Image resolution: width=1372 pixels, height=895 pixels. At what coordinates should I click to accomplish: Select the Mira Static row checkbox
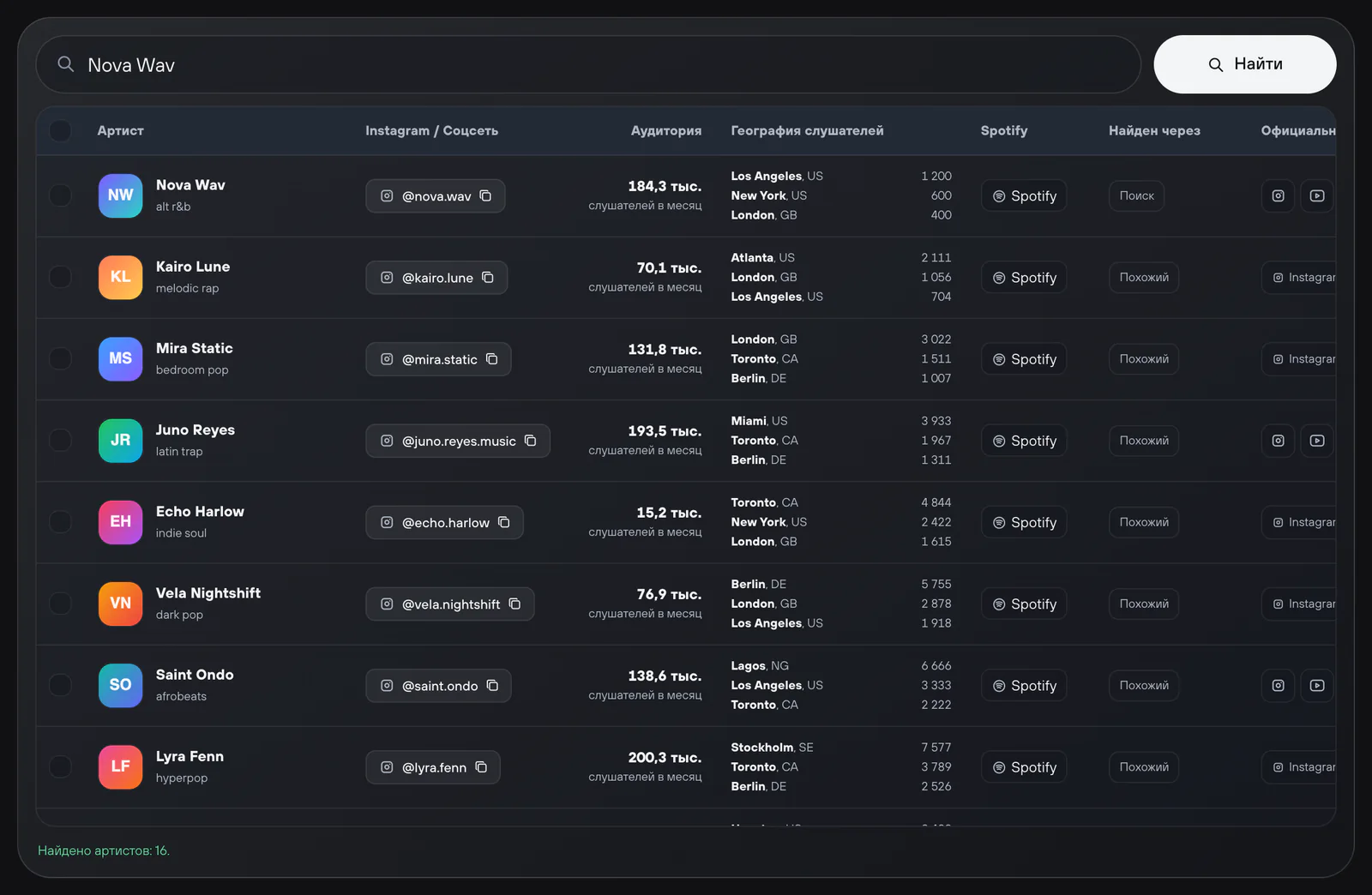[x=60, y=358]
